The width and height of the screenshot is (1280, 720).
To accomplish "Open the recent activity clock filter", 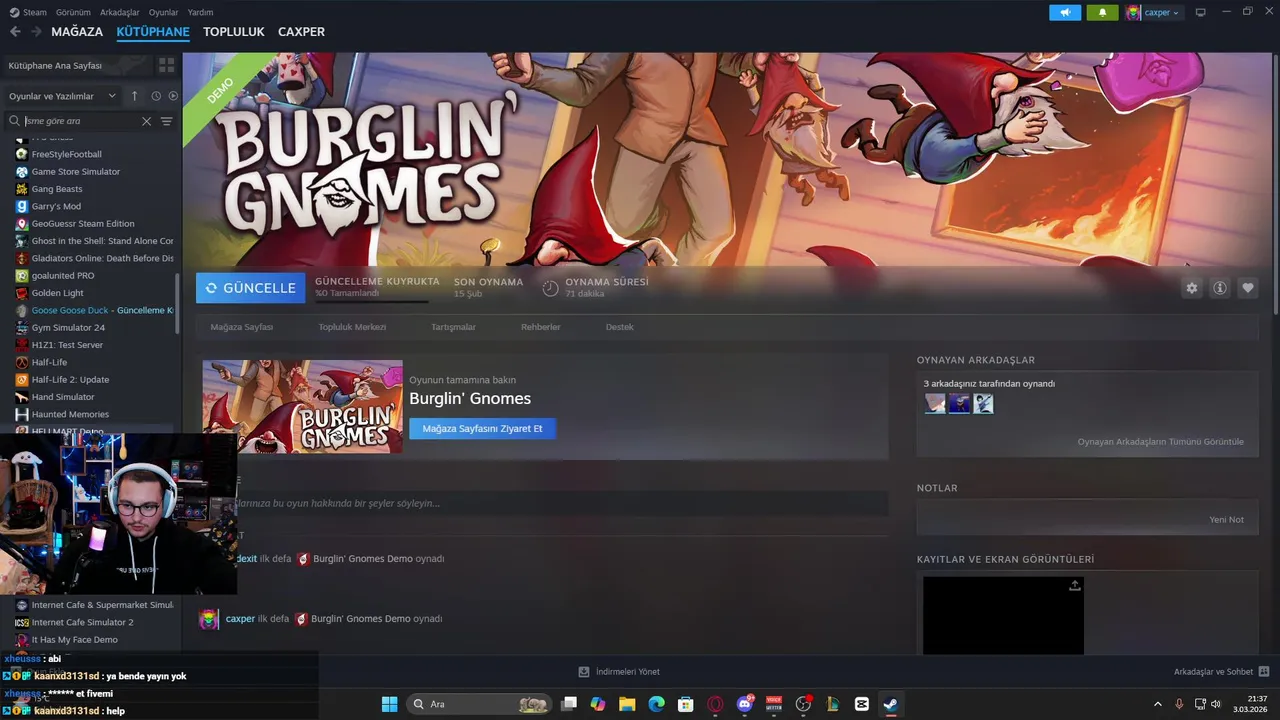I will coord(156,96).
